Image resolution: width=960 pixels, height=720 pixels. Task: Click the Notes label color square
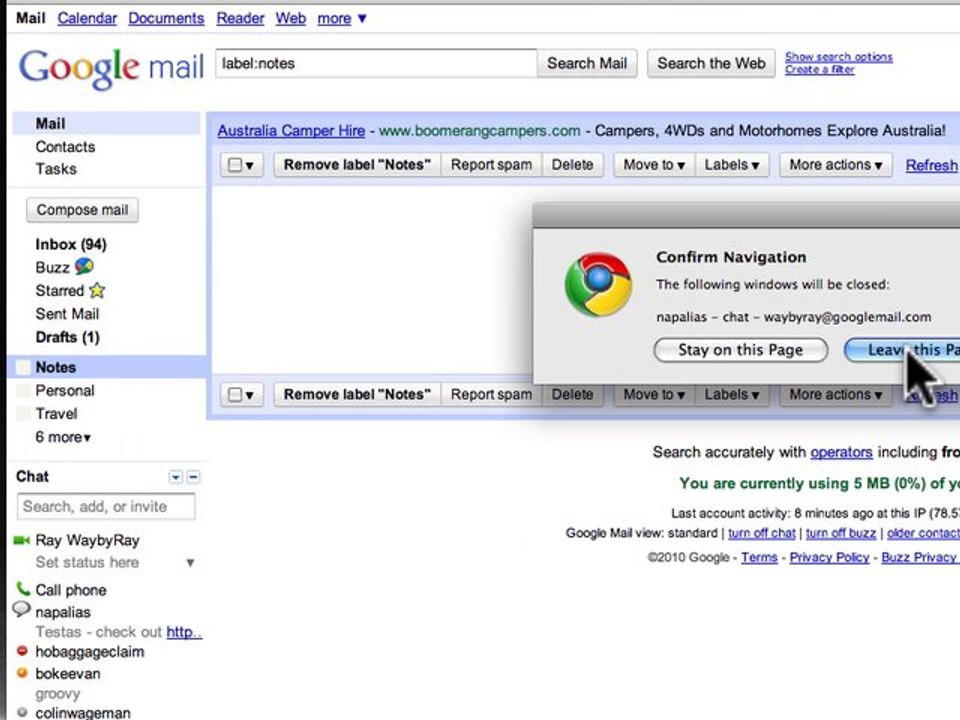23,367
